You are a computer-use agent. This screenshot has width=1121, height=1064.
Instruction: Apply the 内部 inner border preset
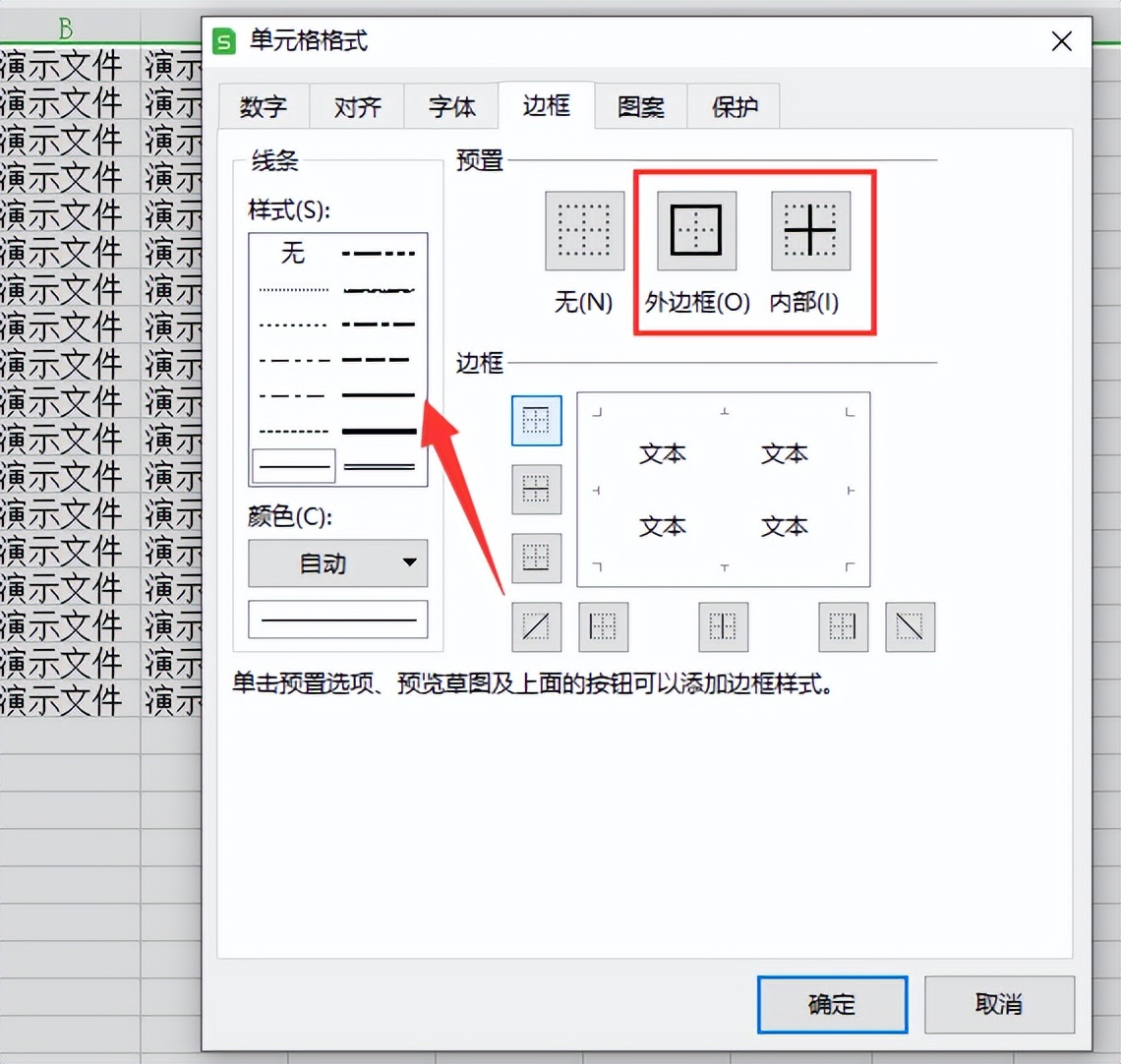809,232
